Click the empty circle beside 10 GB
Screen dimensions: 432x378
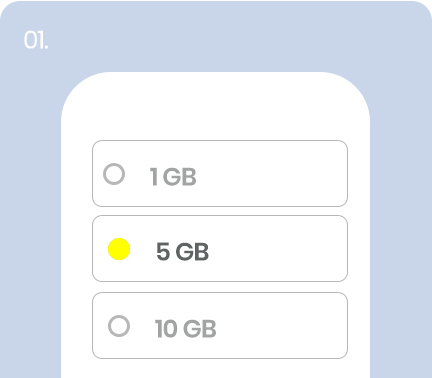[119, 326]
